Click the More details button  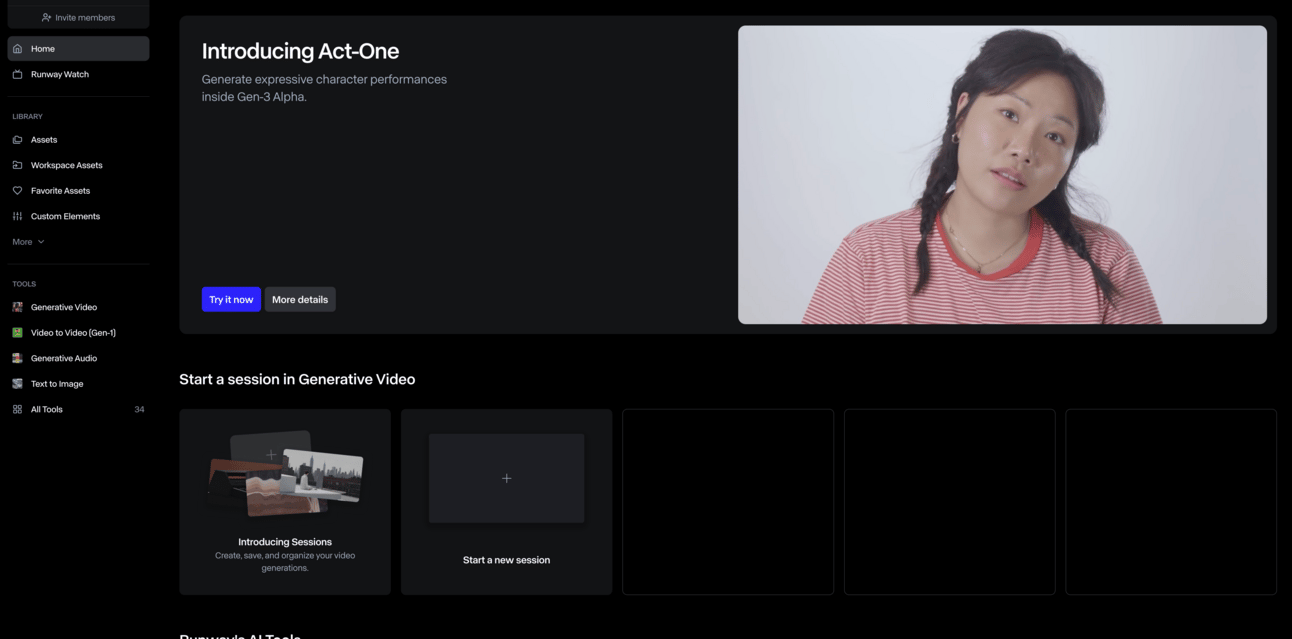pos(300,299)
